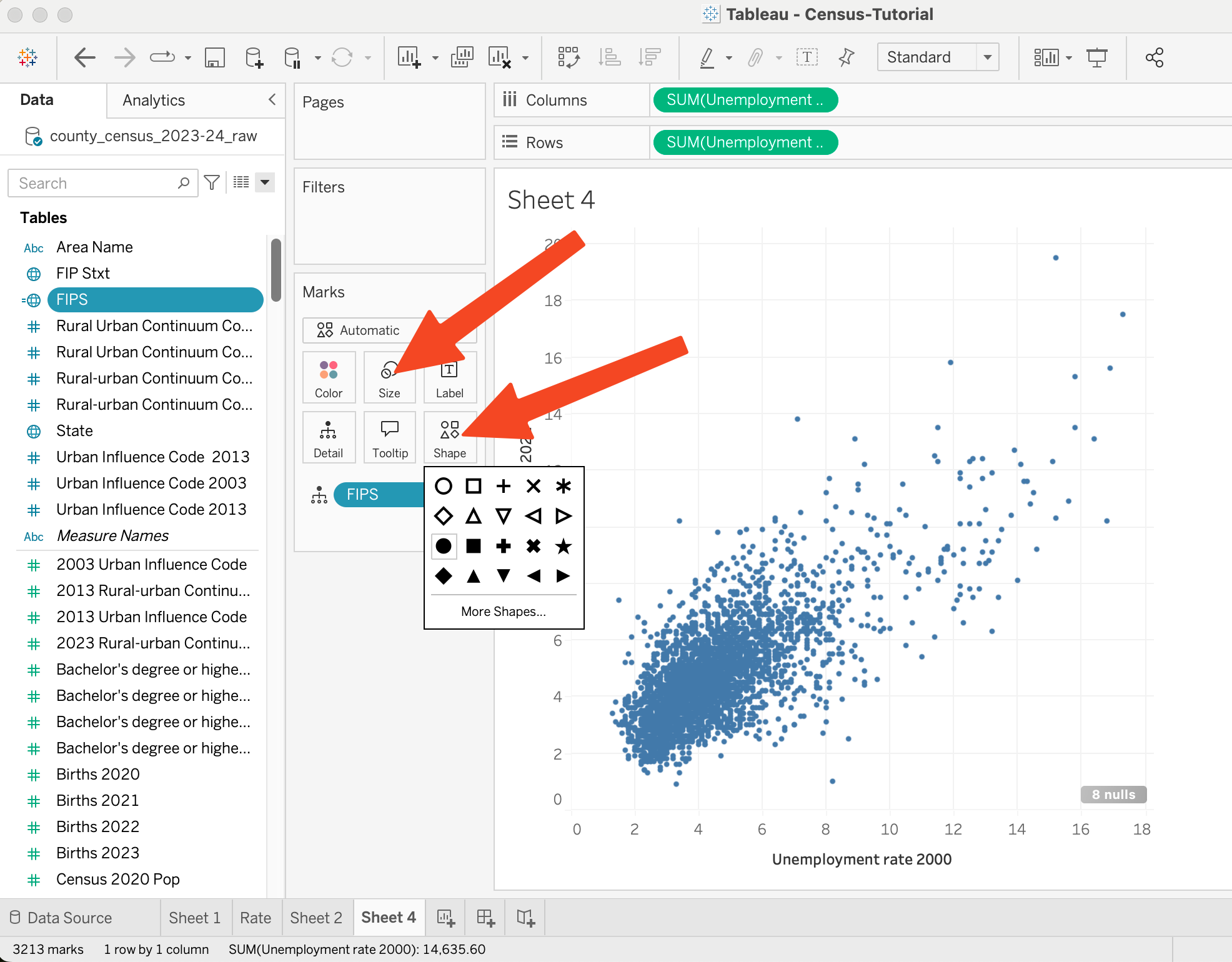Open the Color mark card

329,377
